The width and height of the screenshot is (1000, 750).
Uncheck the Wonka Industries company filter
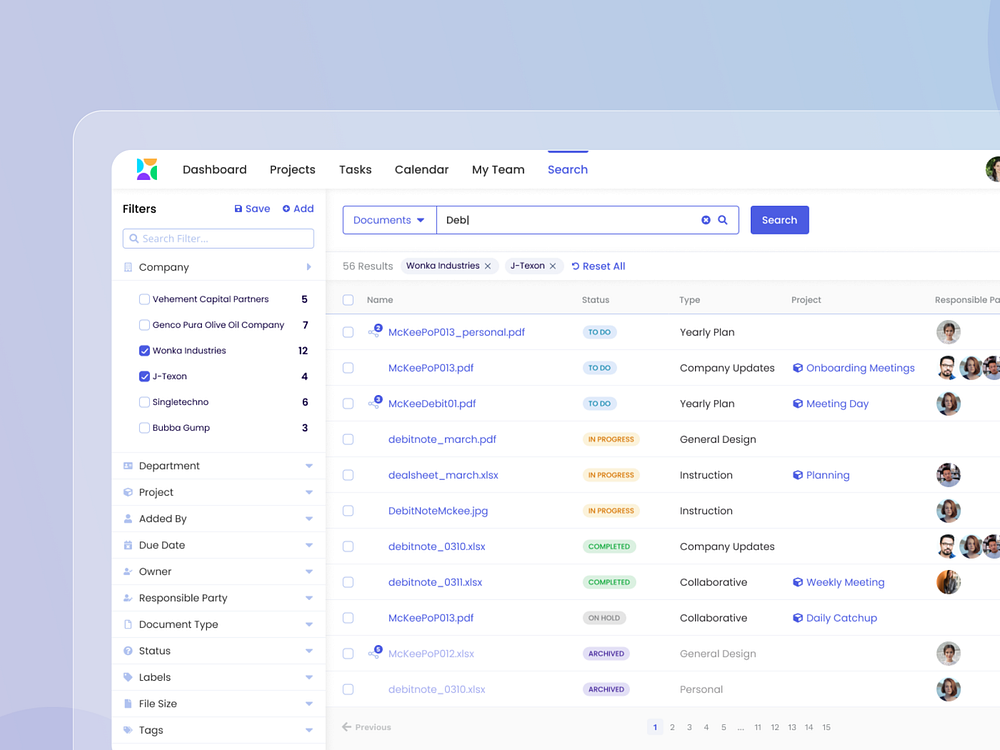tap(144, 350)
